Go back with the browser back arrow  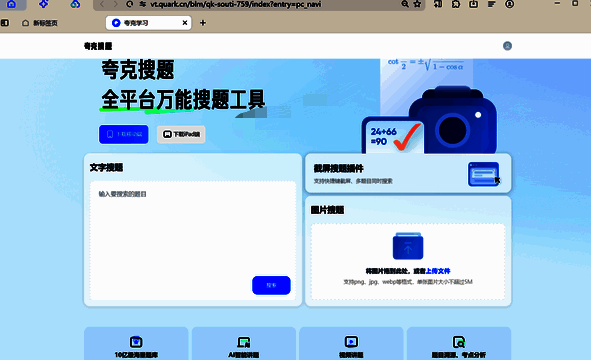[x=102, y=4]
